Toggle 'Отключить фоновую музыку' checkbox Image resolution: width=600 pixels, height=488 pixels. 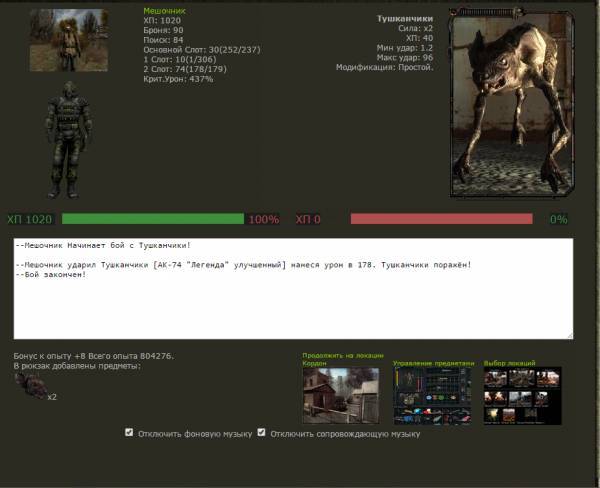[x=129, y=433]
